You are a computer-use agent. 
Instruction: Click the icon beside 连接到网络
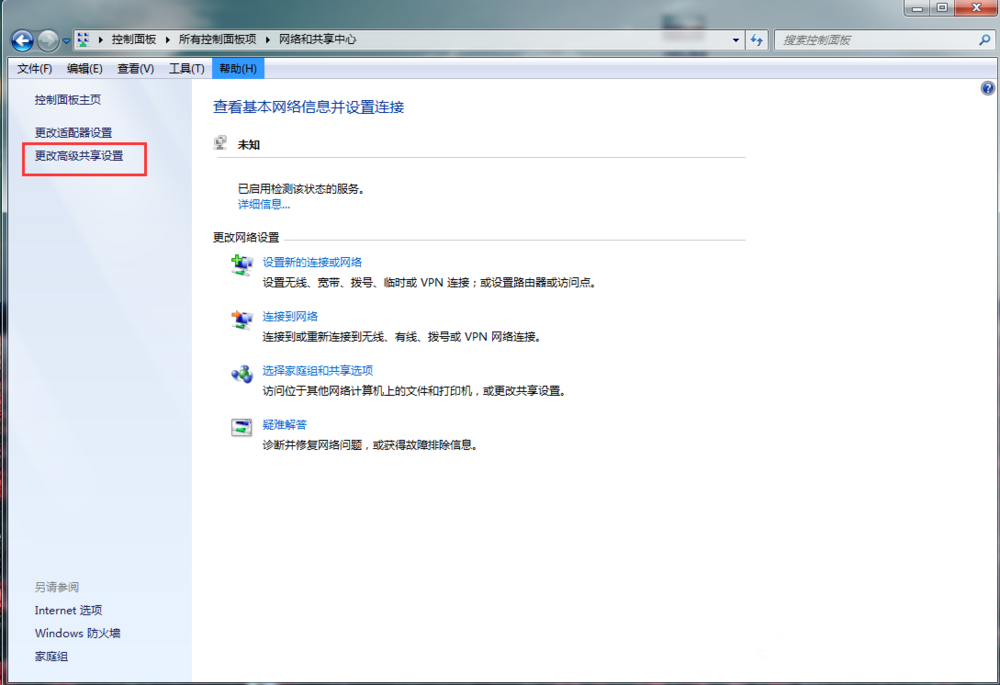(x=242, y=320)
